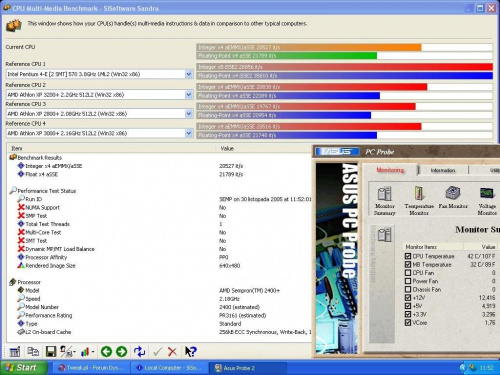This screenshot has width=500, height=375.
Task: Enable the Chassis Fan monitor checkbox
Action: (x=408, y=289)
